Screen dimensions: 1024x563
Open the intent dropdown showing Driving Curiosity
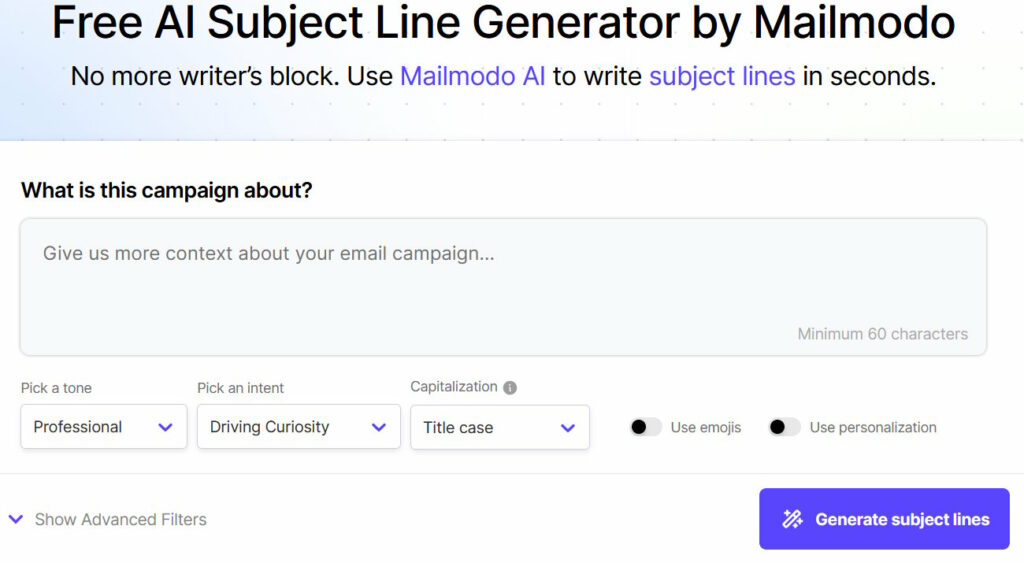coord(298,427)
